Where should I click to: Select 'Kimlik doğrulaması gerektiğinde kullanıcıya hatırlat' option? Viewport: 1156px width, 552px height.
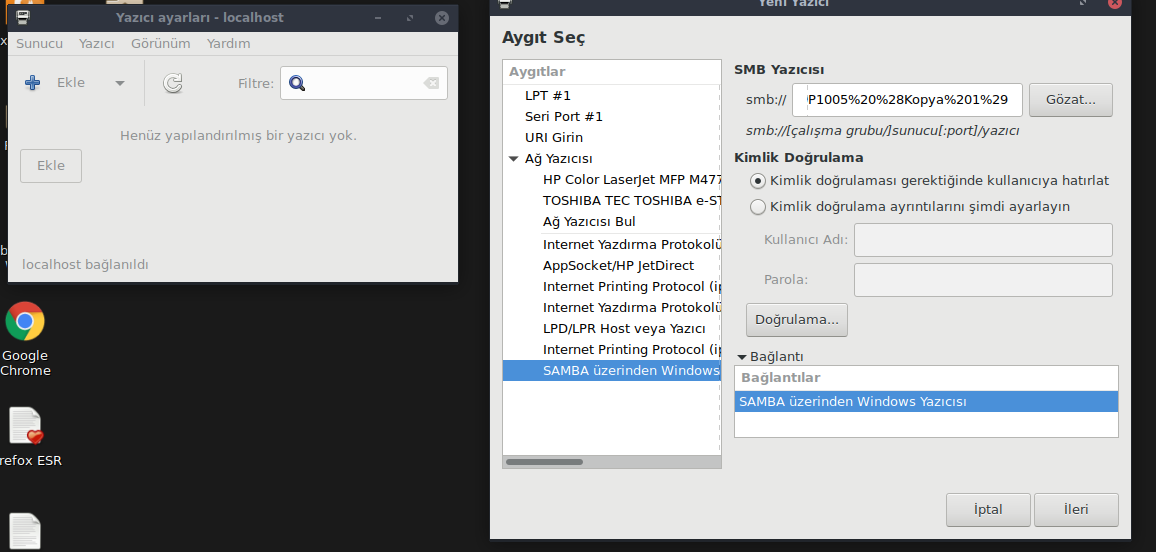pyautogui.click(x=758, y=181)
